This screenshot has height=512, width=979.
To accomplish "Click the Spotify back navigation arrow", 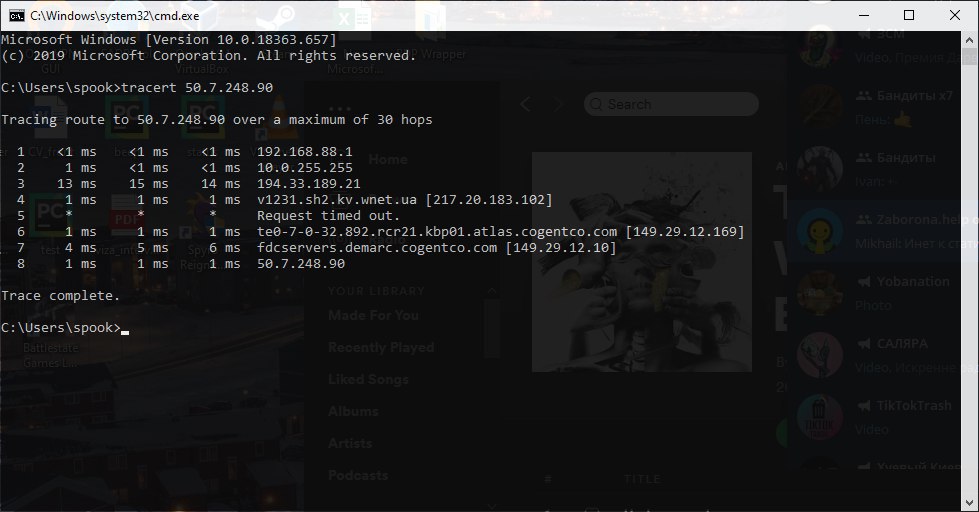I will tap(526, 104).
